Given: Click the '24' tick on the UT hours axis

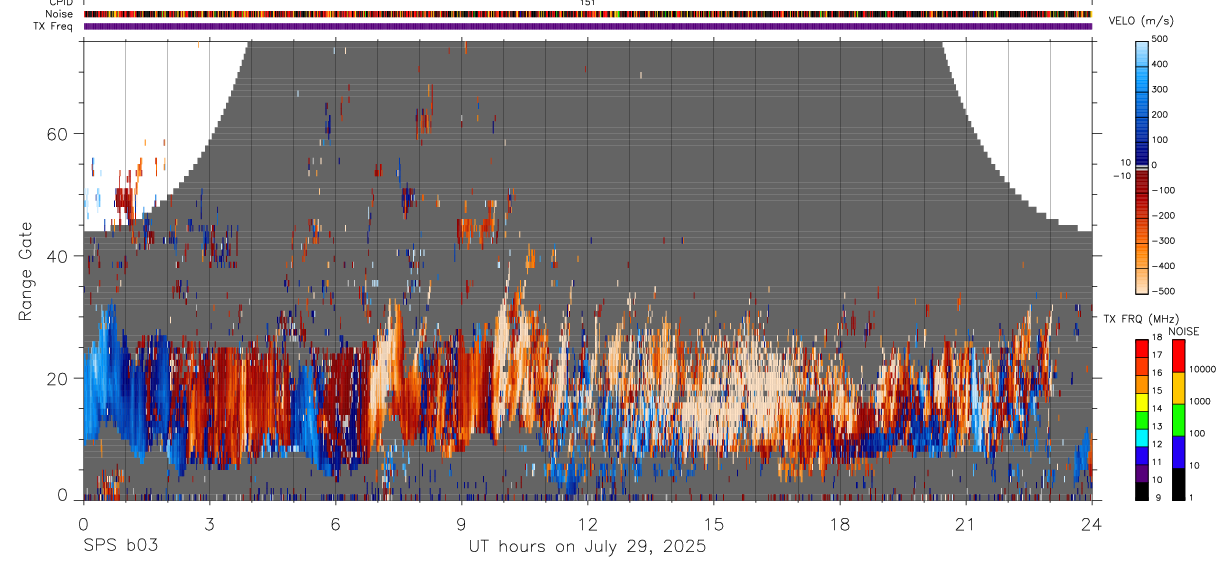Looking at the screenshot, I should [1091, 524].
